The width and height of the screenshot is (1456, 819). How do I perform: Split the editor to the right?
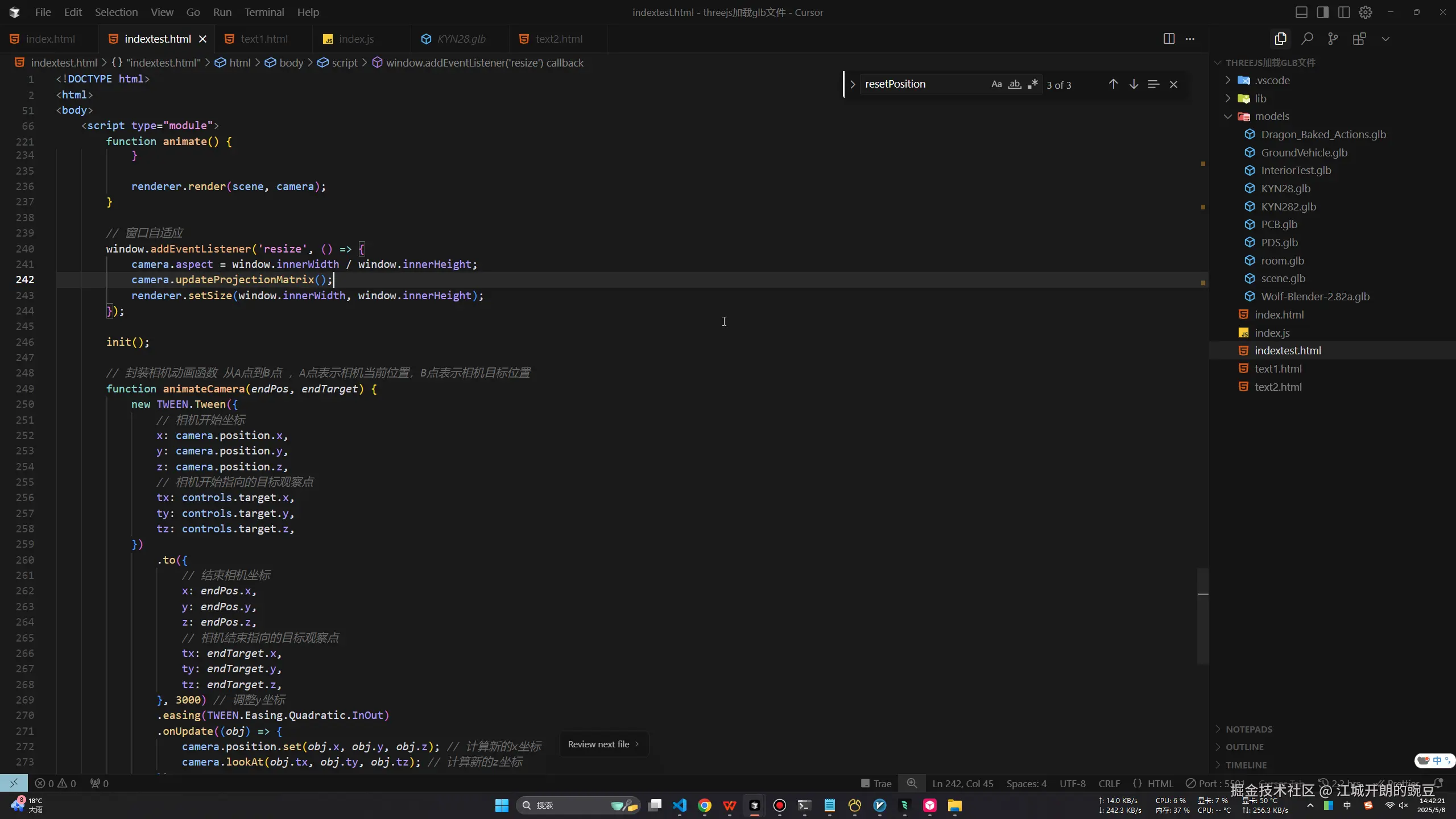tap(1169, 39)
